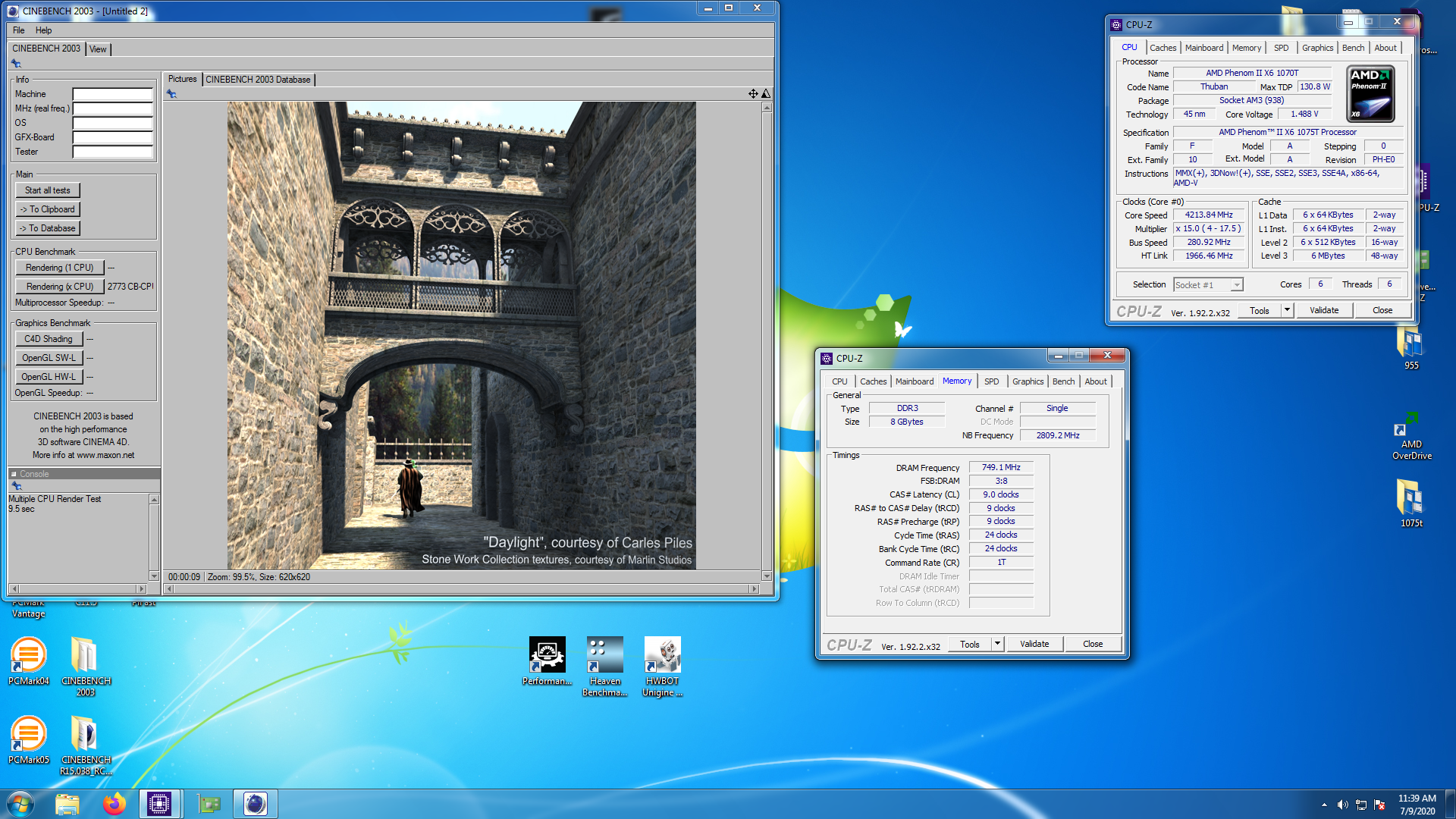Open the Action Center flag tray icon
The image size is (1456, 819).
pos(1379,805)
